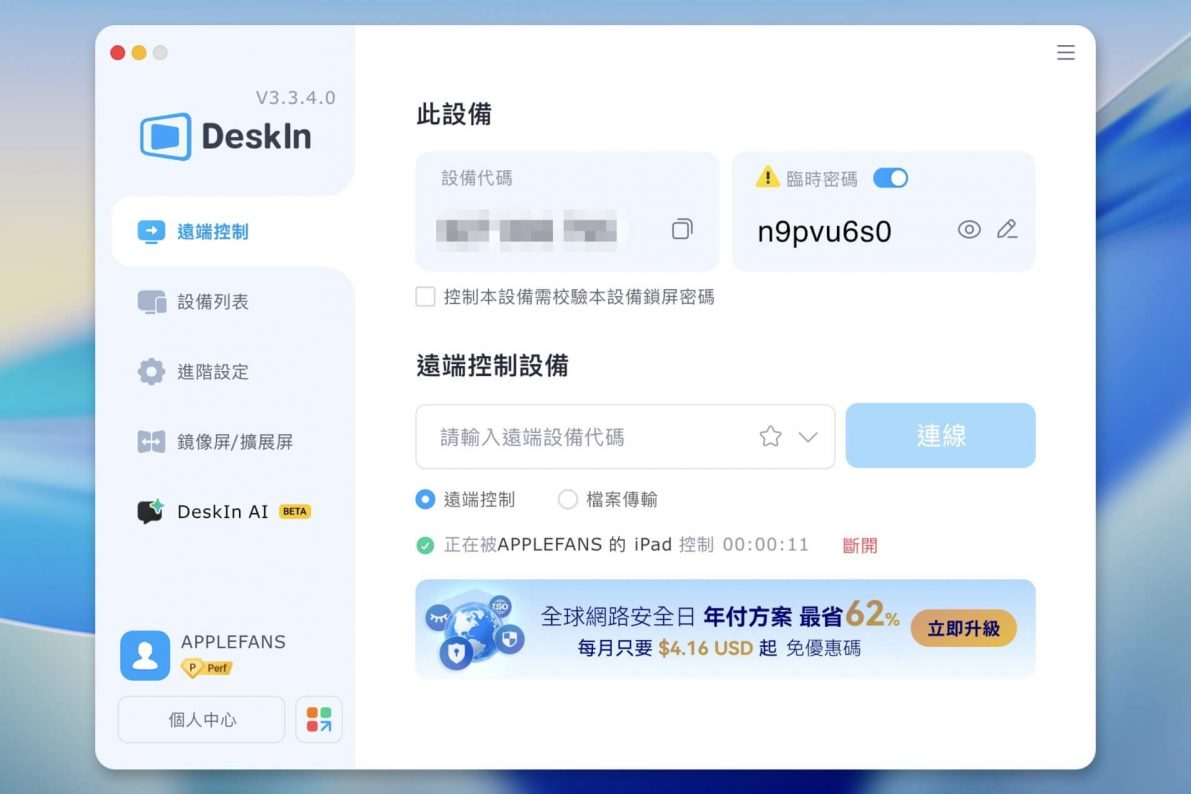The image size is (1191, 794).
Task: Check the 控制本設備需校驗本設備鎖屏密碼 checkbox
Action: click(426, 297)
